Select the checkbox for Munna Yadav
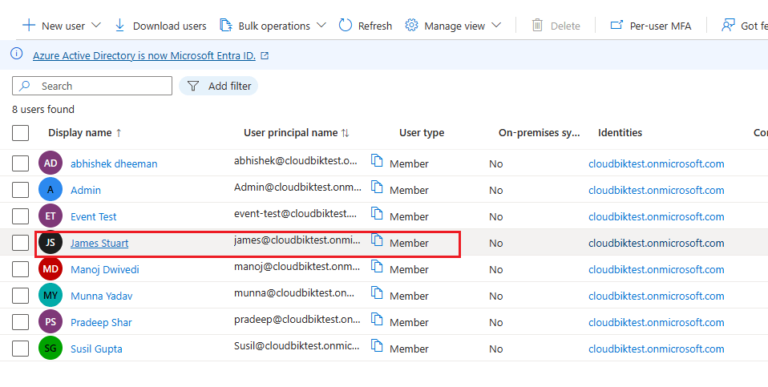Viewport: 768px width, 387px height. pos(21,295)
